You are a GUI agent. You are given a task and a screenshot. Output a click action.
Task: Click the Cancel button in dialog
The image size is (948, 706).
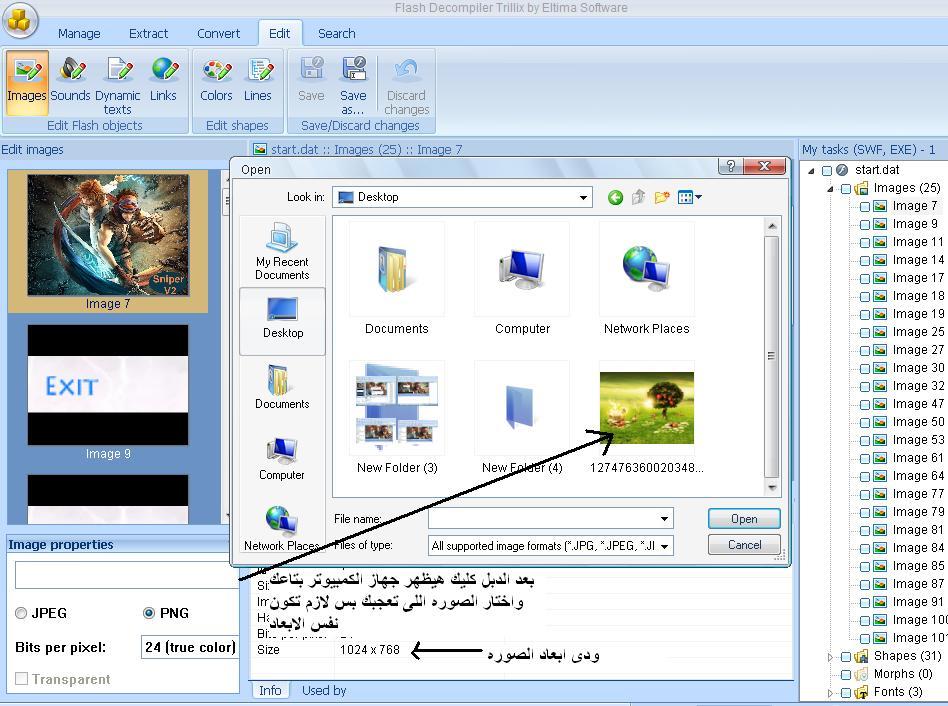pos(744,545)
